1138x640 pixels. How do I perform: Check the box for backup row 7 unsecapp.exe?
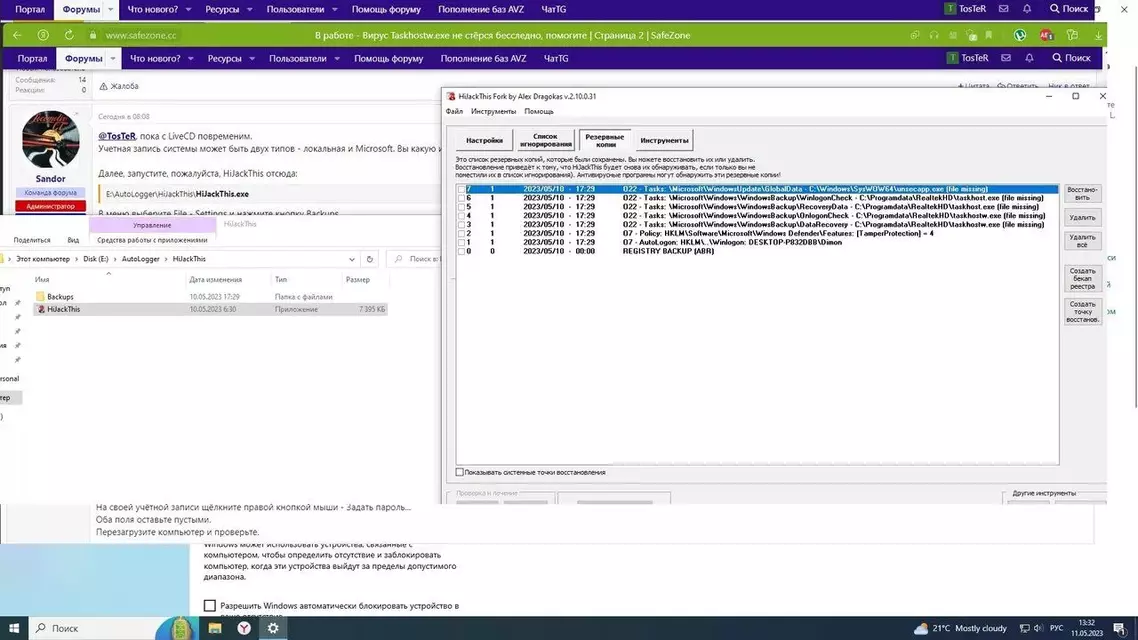(x=461, y=189)
